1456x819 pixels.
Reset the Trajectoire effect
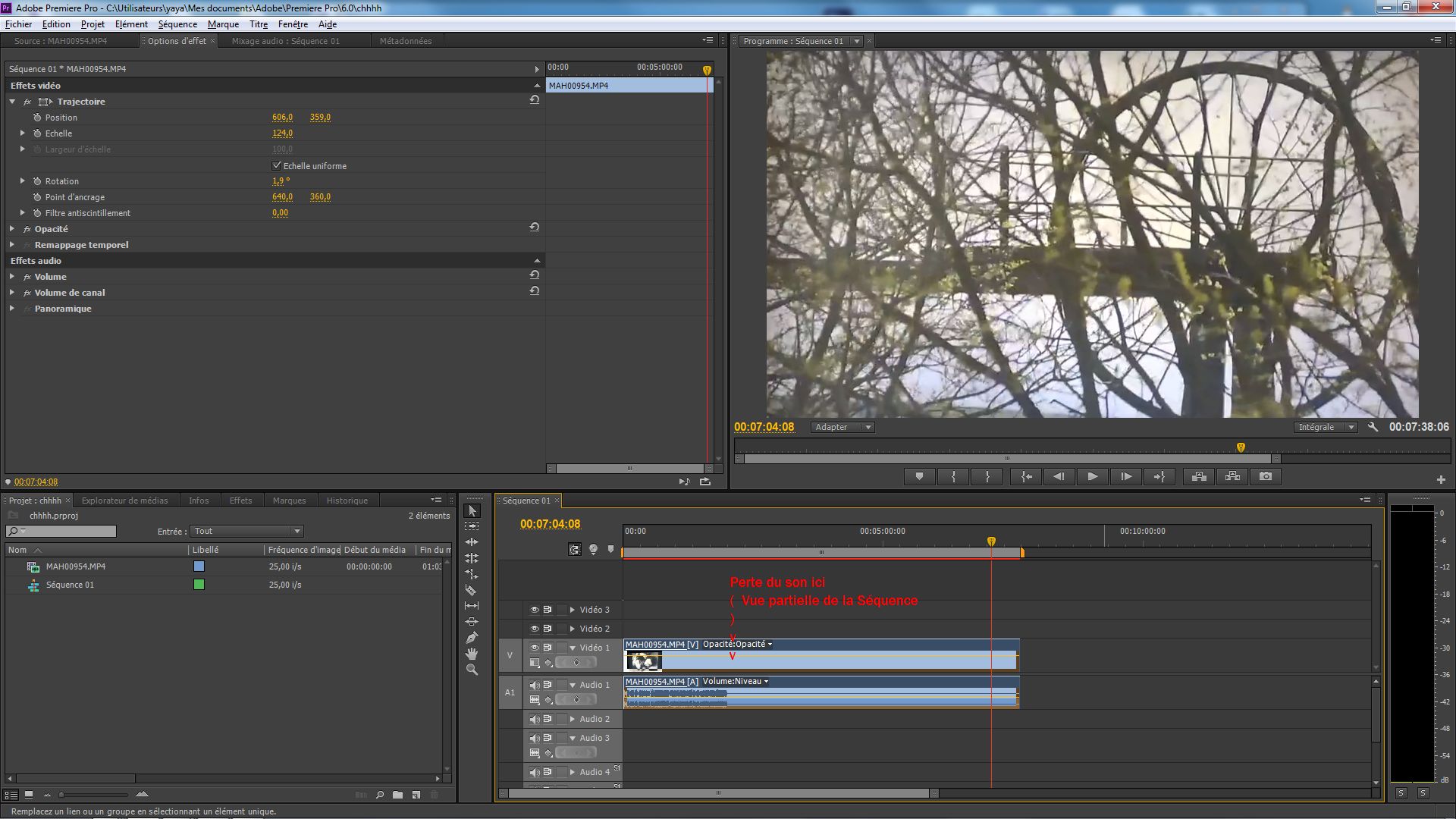click(x=535, y=100)
